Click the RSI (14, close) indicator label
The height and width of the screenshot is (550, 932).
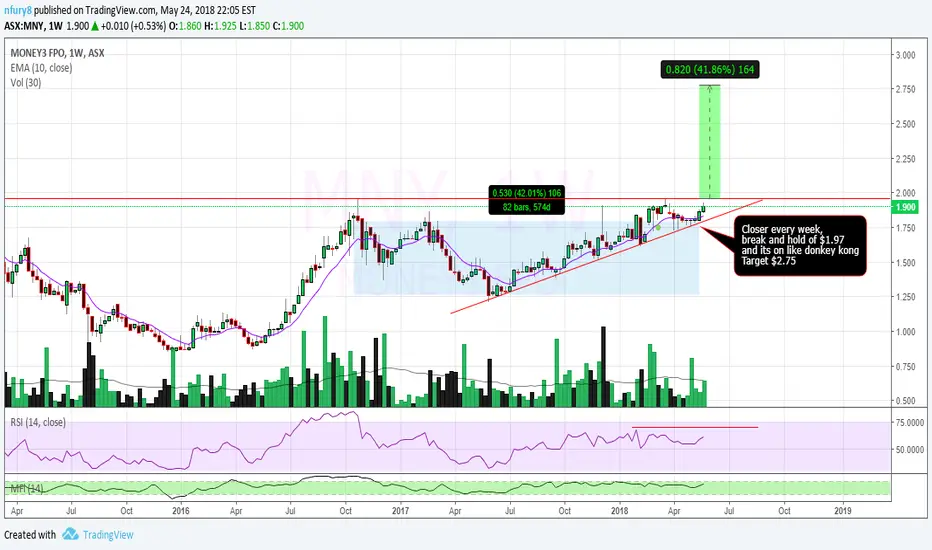38,422
